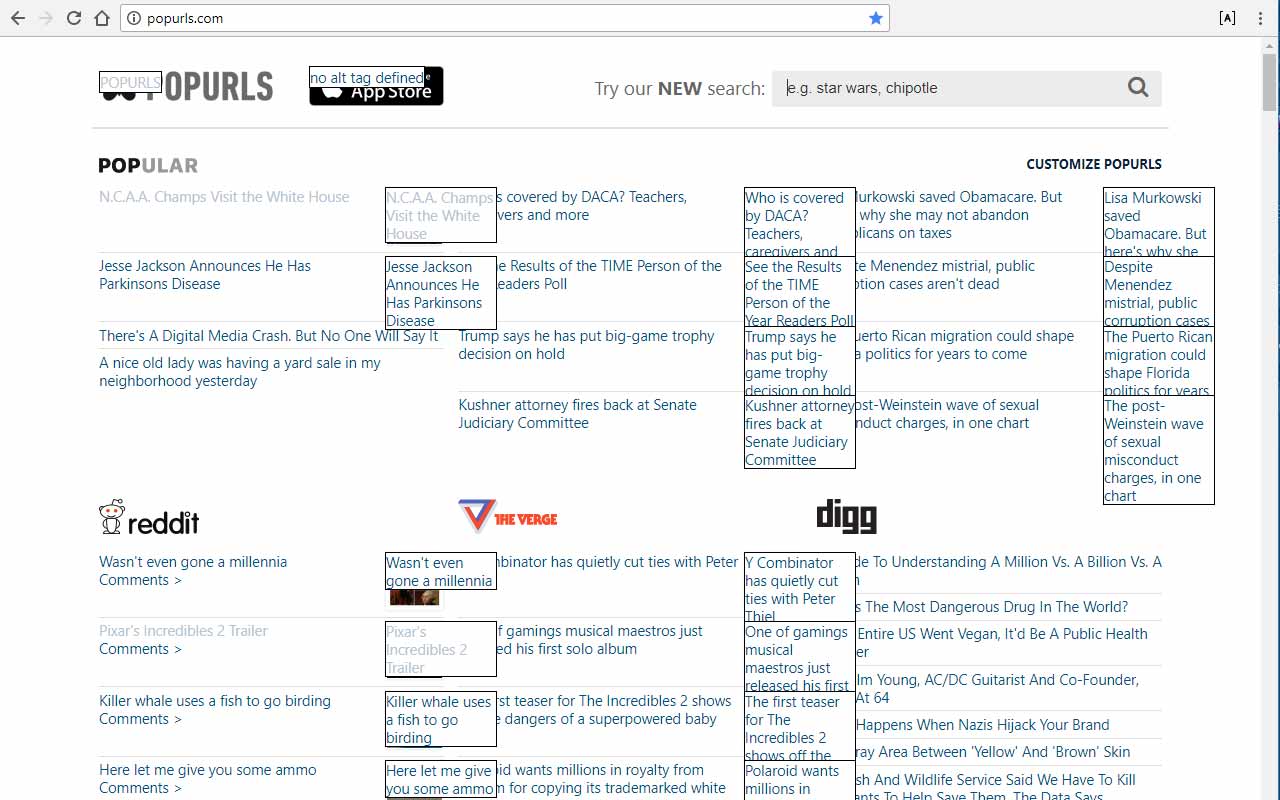Open digg story 'When Nazis Hijack Your Brand'
The width and height of the screenshot is (1280, 800).
982,725
